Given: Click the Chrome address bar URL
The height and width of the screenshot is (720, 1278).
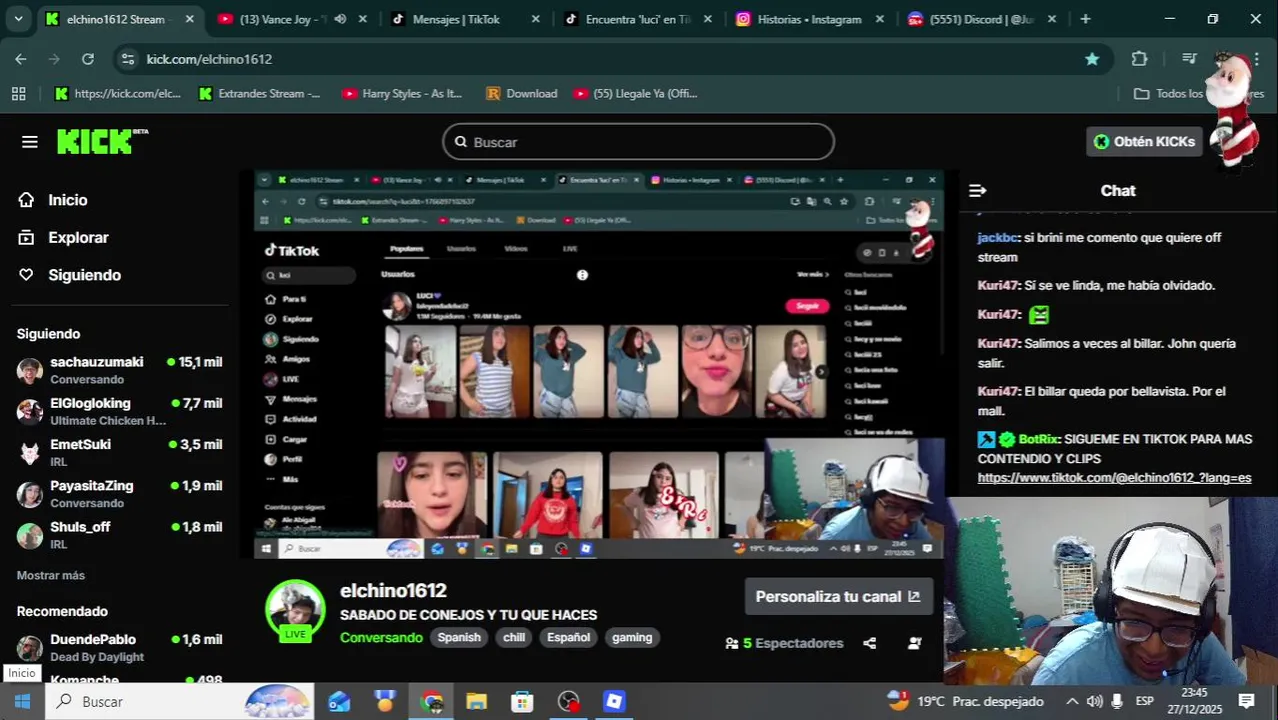Looking at the screenshot, I should [x=209, y=59].
